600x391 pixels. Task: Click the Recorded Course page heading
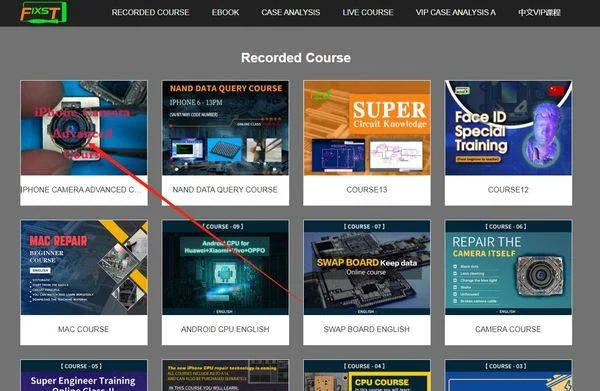tap(296, 58)
